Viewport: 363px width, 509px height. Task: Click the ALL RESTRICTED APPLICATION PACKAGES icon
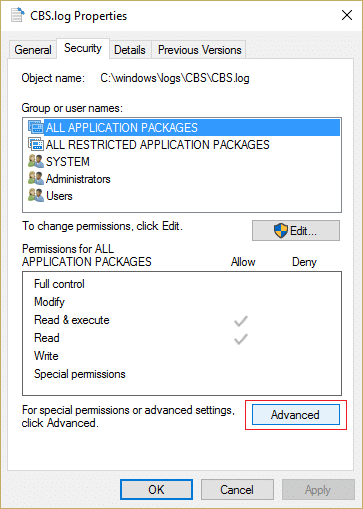pyautogui.click(x=36, y=144)
